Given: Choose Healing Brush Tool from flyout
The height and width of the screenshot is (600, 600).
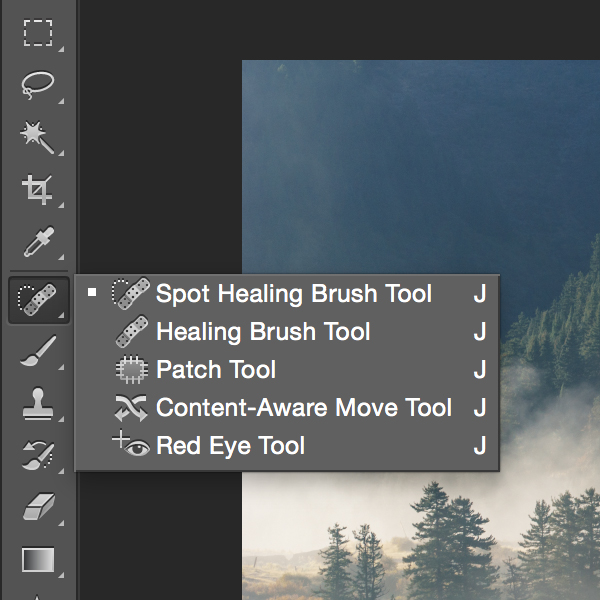Looking at the screenshot, I should point(287,331).
